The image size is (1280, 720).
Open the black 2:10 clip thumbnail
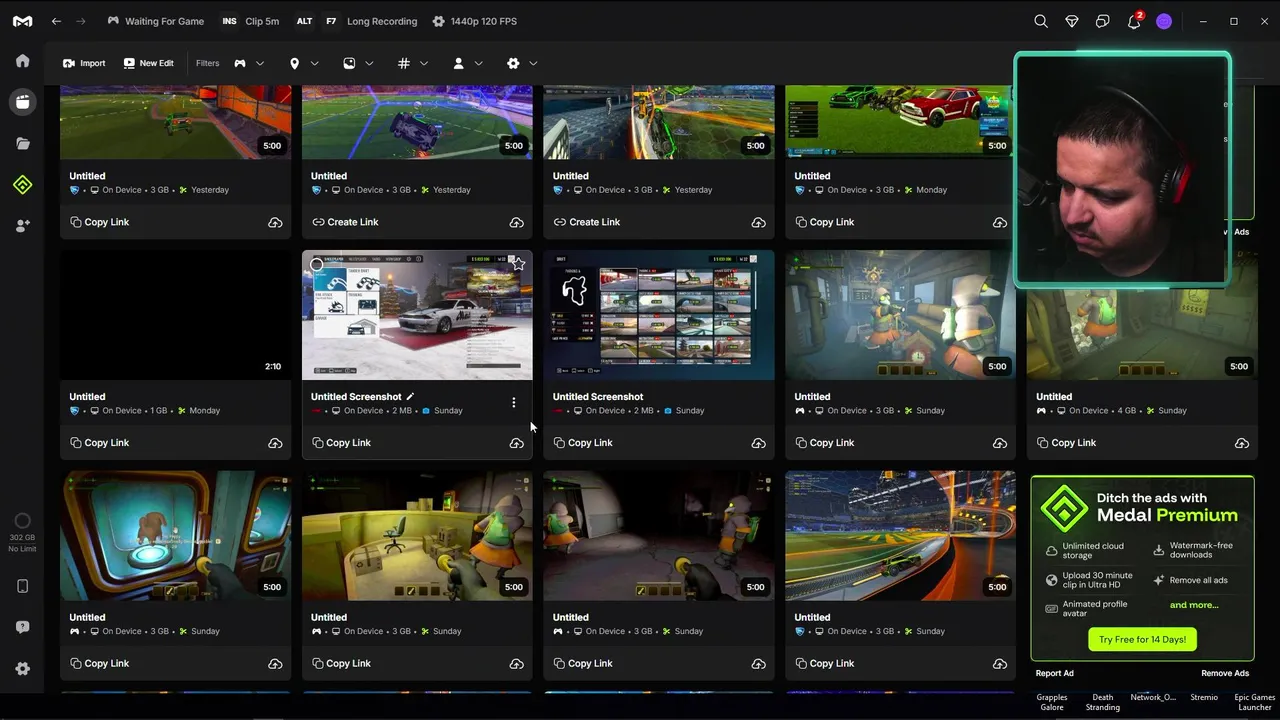click(176, 315)
